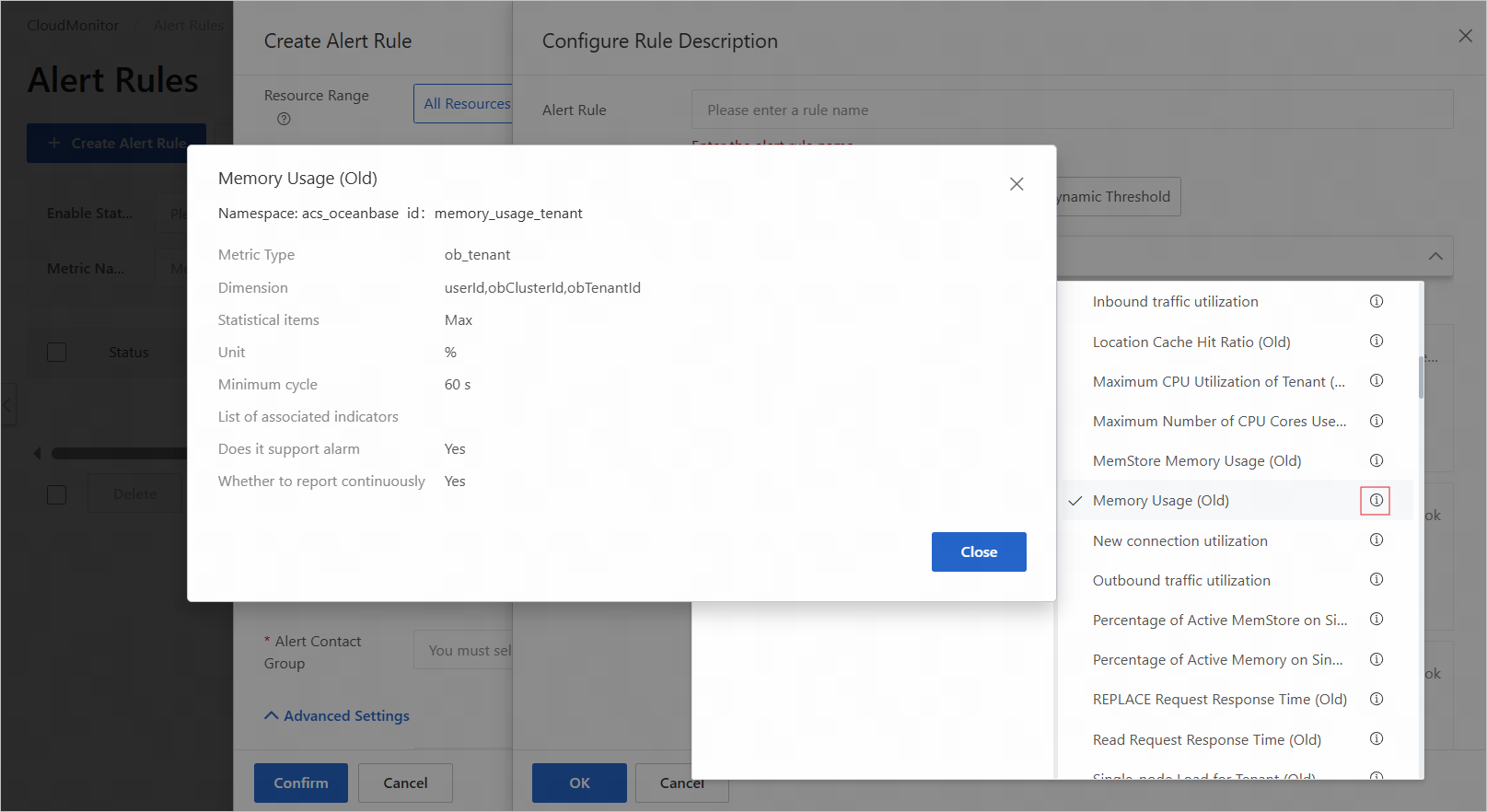The image size is (1487, 812).
Task: Click the metric list vertical scrollbar
Action: [x=1421, y=377]
